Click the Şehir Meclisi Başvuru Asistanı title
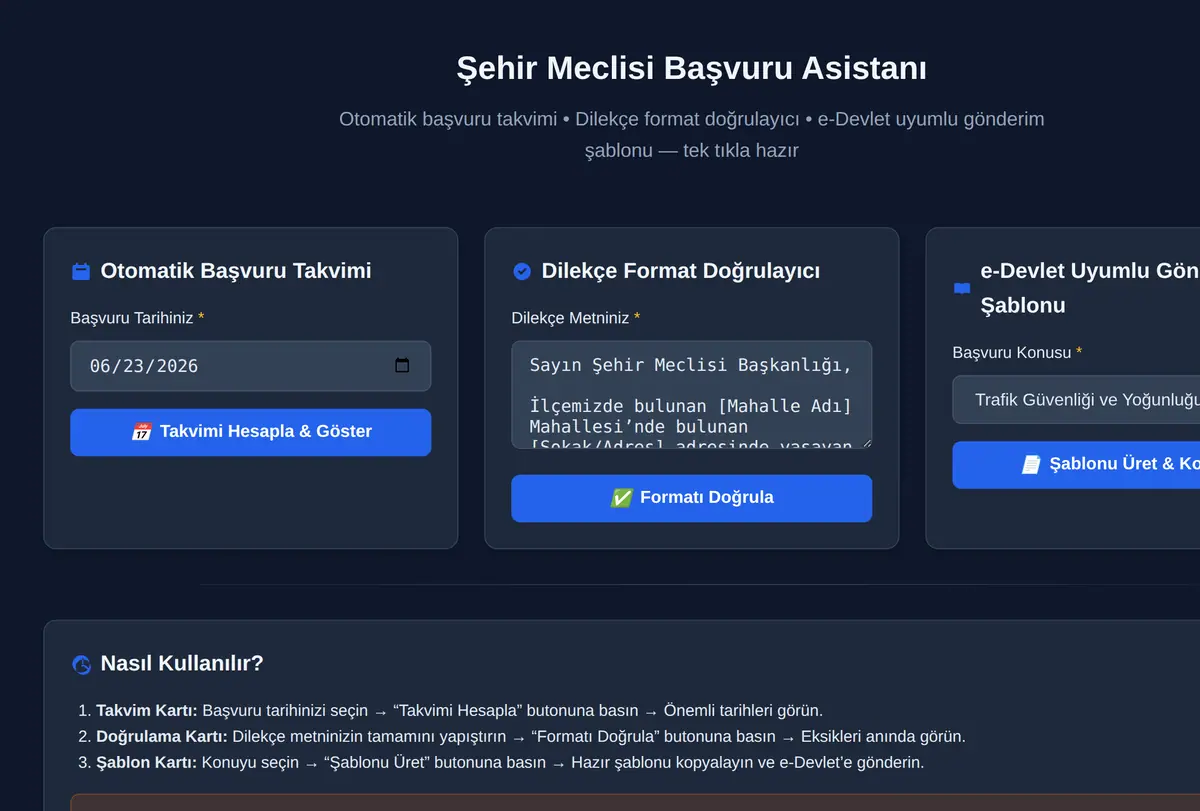The height and width of the screenshot is (811, 1200). 691,68
